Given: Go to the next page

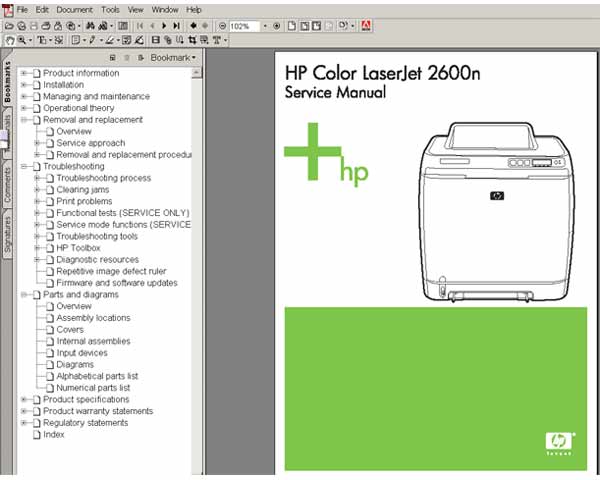Looking at the screenshot, I should 164,26.
